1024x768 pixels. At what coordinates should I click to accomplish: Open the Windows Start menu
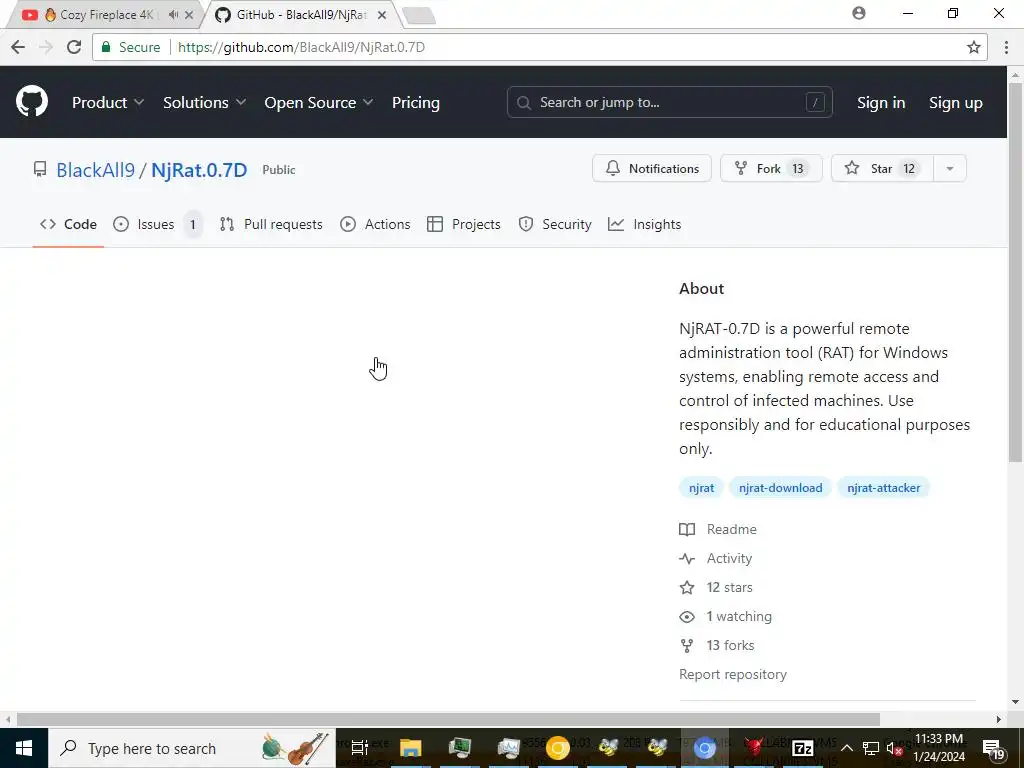click(24, 748)
